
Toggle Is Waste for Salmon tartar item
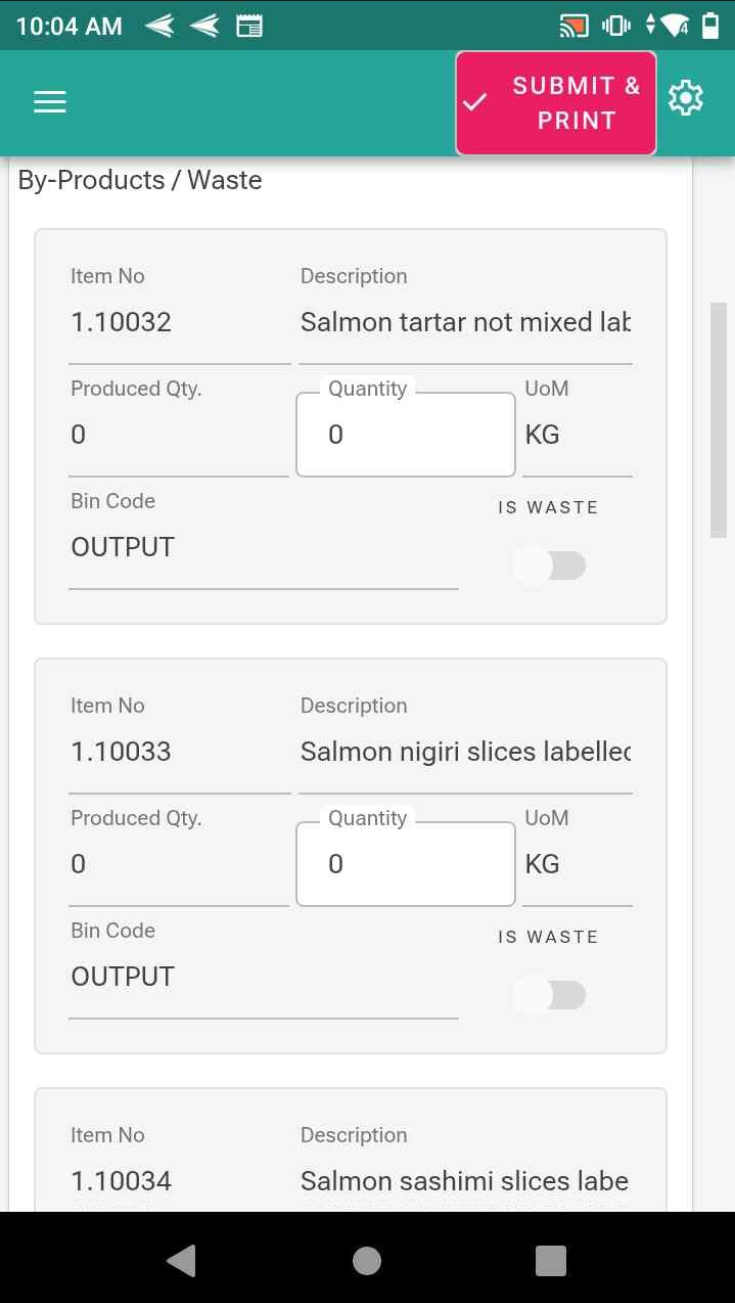(x=548, y=566)
